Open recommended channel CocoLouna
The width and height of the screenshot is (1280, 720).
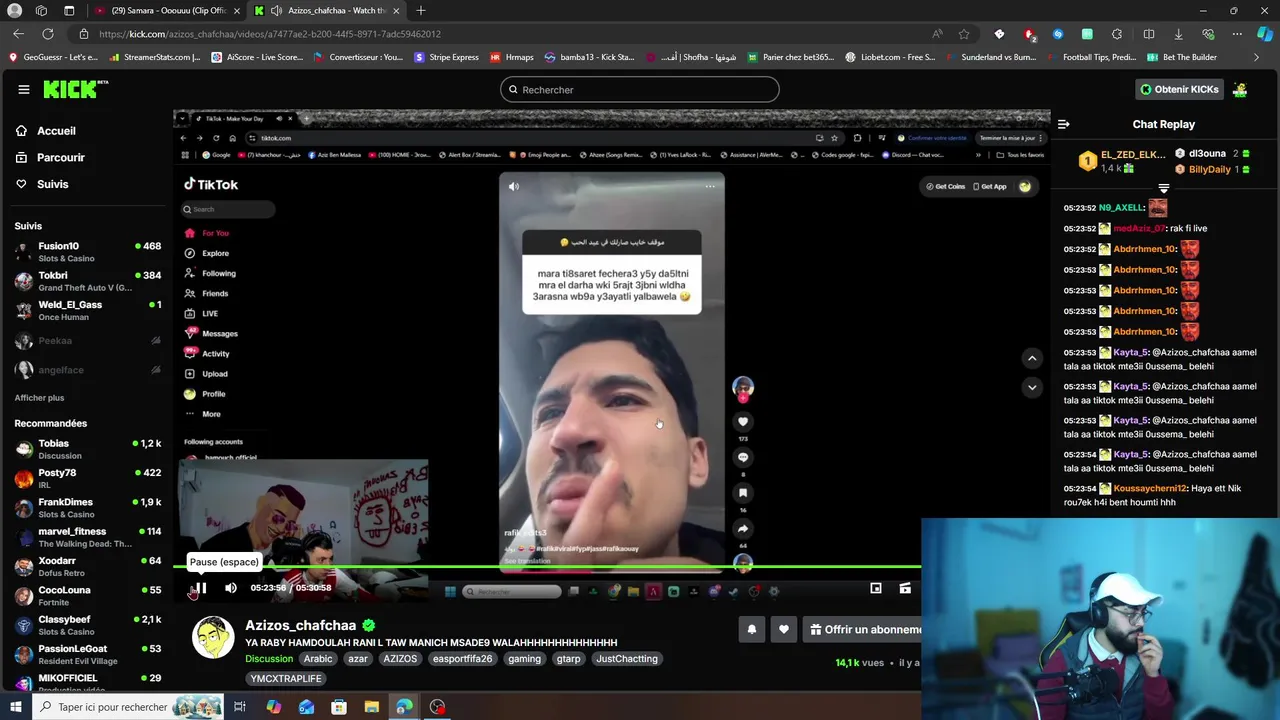(88, 596)
